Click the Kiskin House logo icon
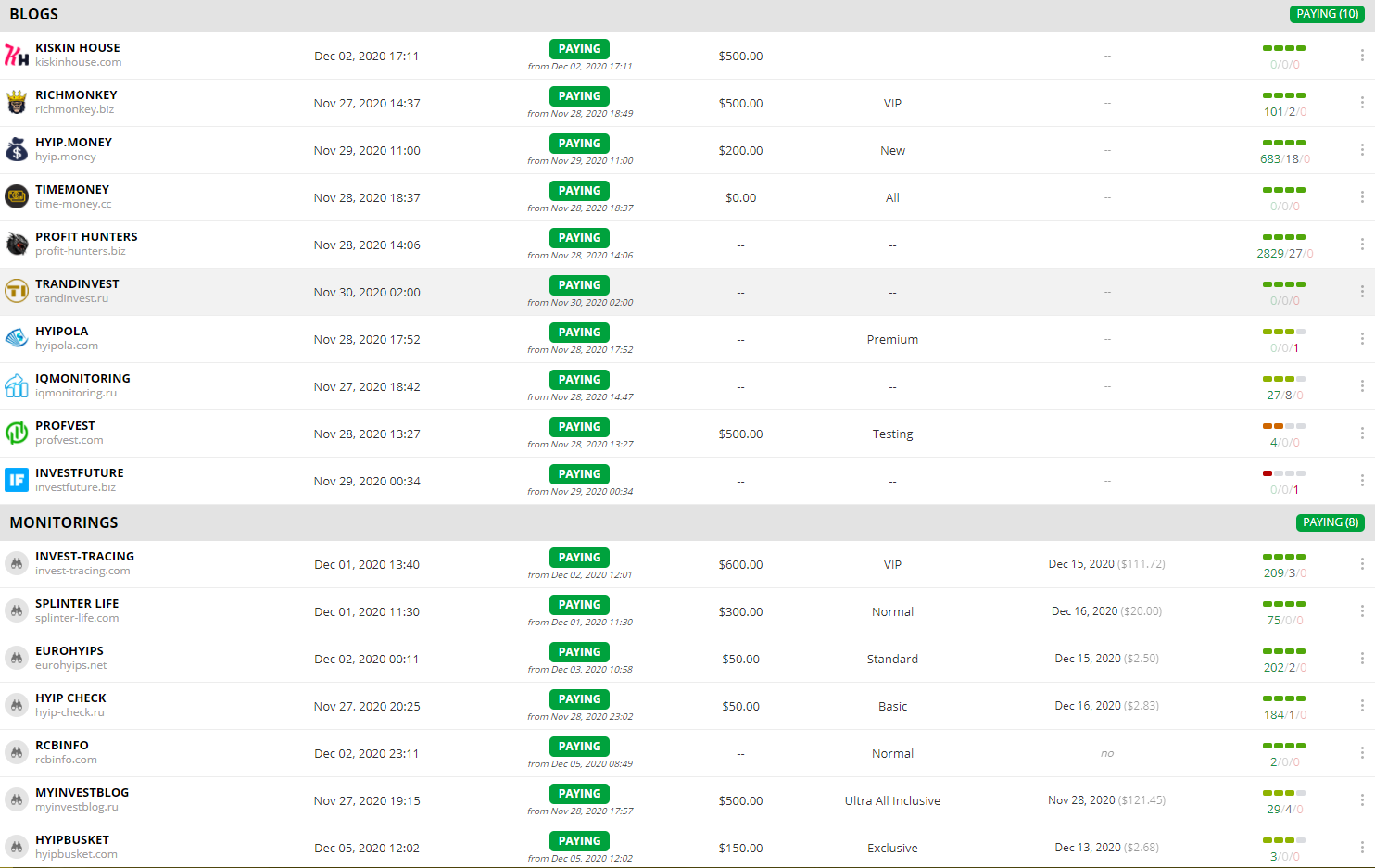Screen dimensions: 1375x868 (17, 56)
